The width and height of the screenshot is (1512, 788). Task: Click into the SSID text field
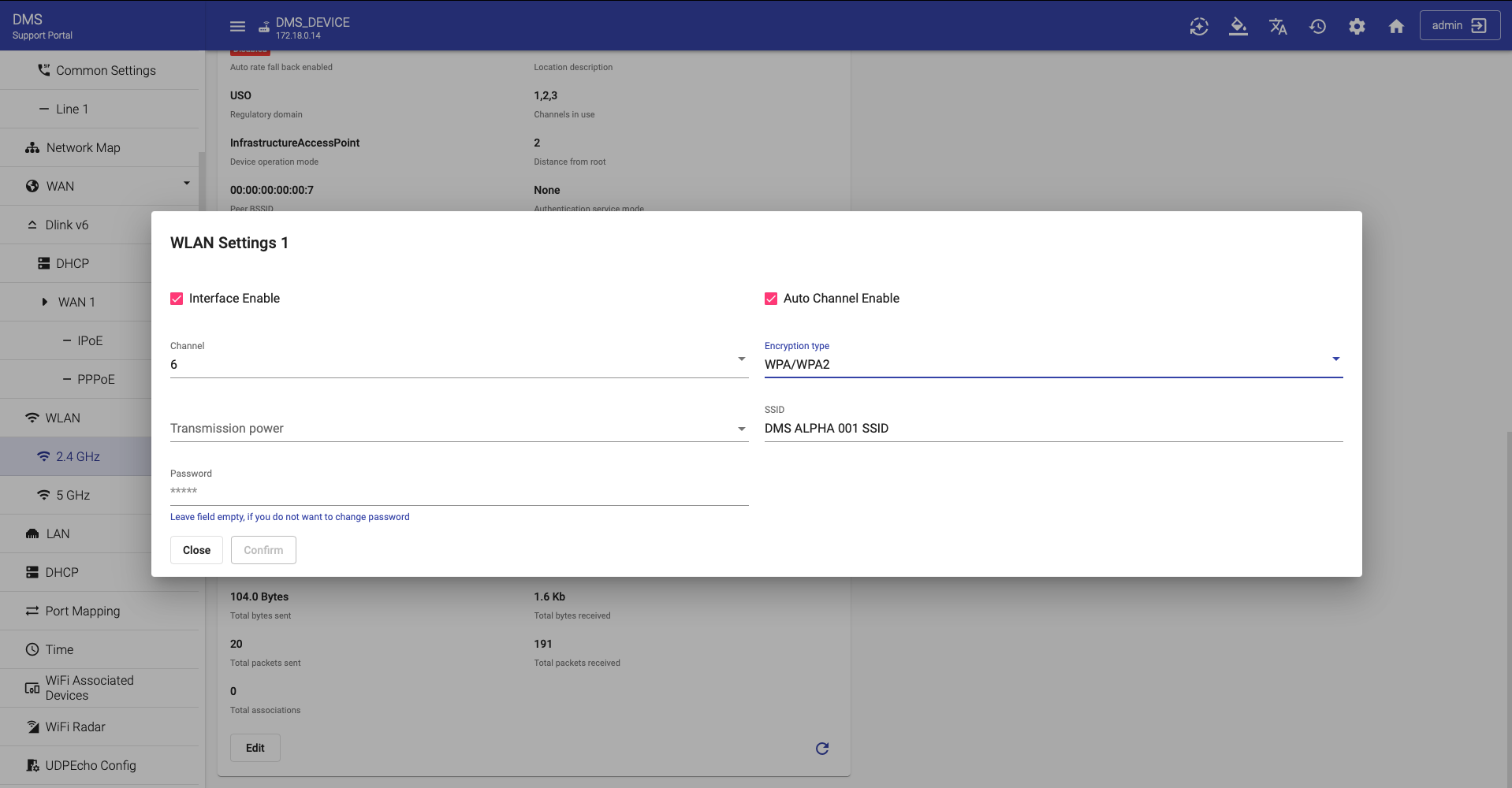point(1053,429)
